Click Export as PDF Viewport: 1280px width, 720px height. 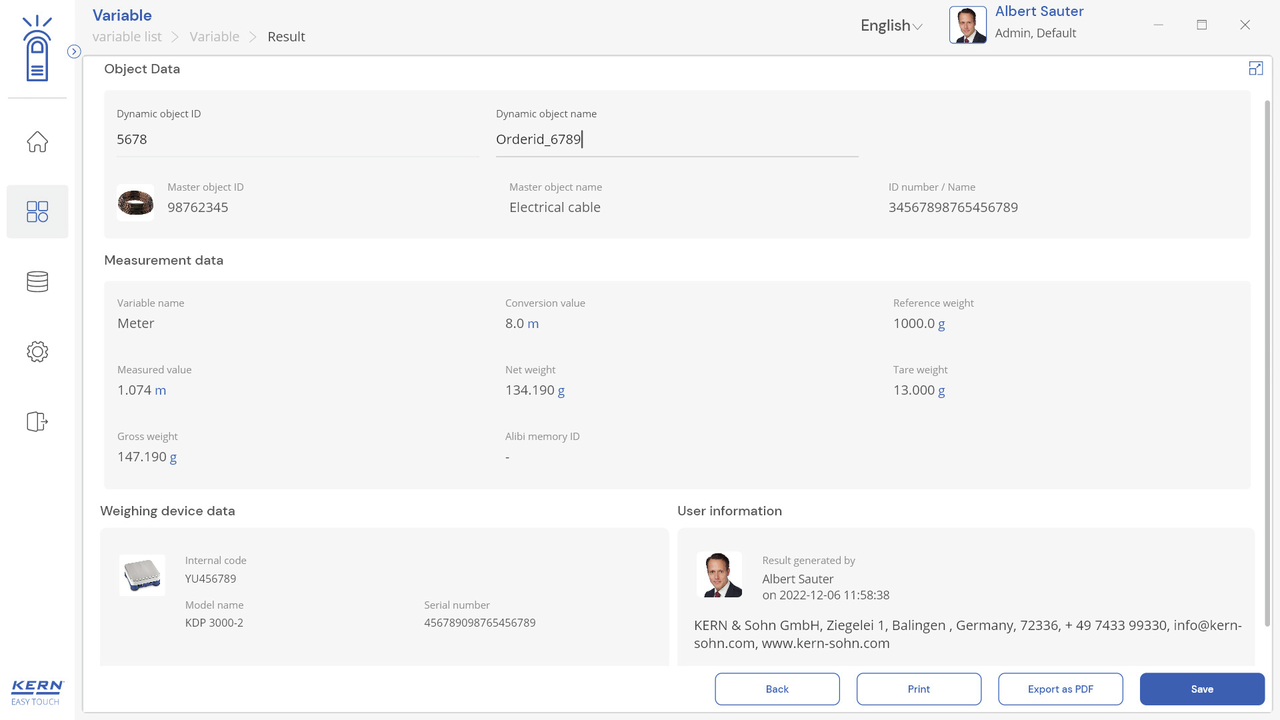tap(1060, 689)
